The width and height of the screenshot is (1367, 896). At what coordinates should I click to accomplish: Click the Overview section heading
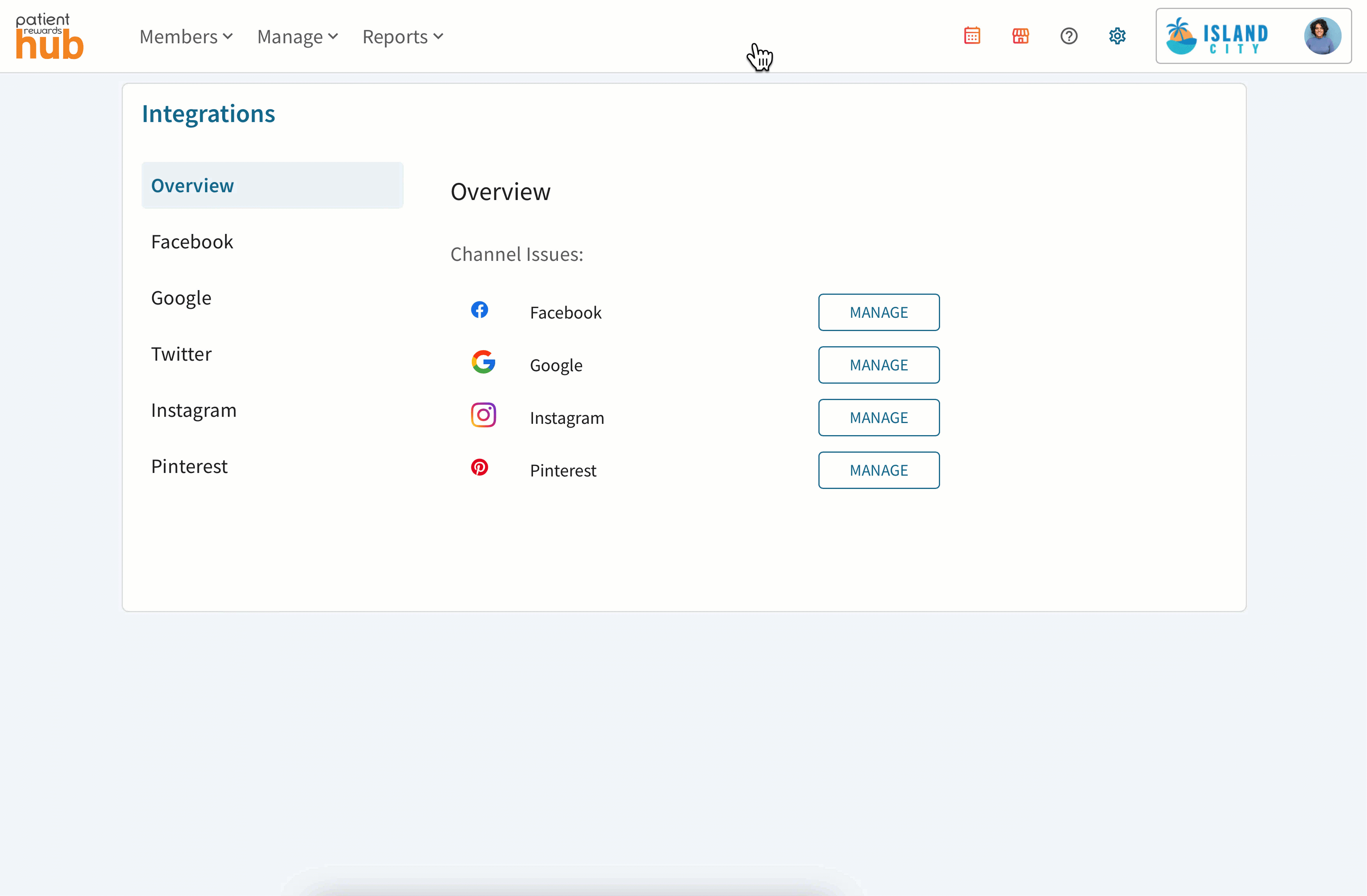pos(500,192)
